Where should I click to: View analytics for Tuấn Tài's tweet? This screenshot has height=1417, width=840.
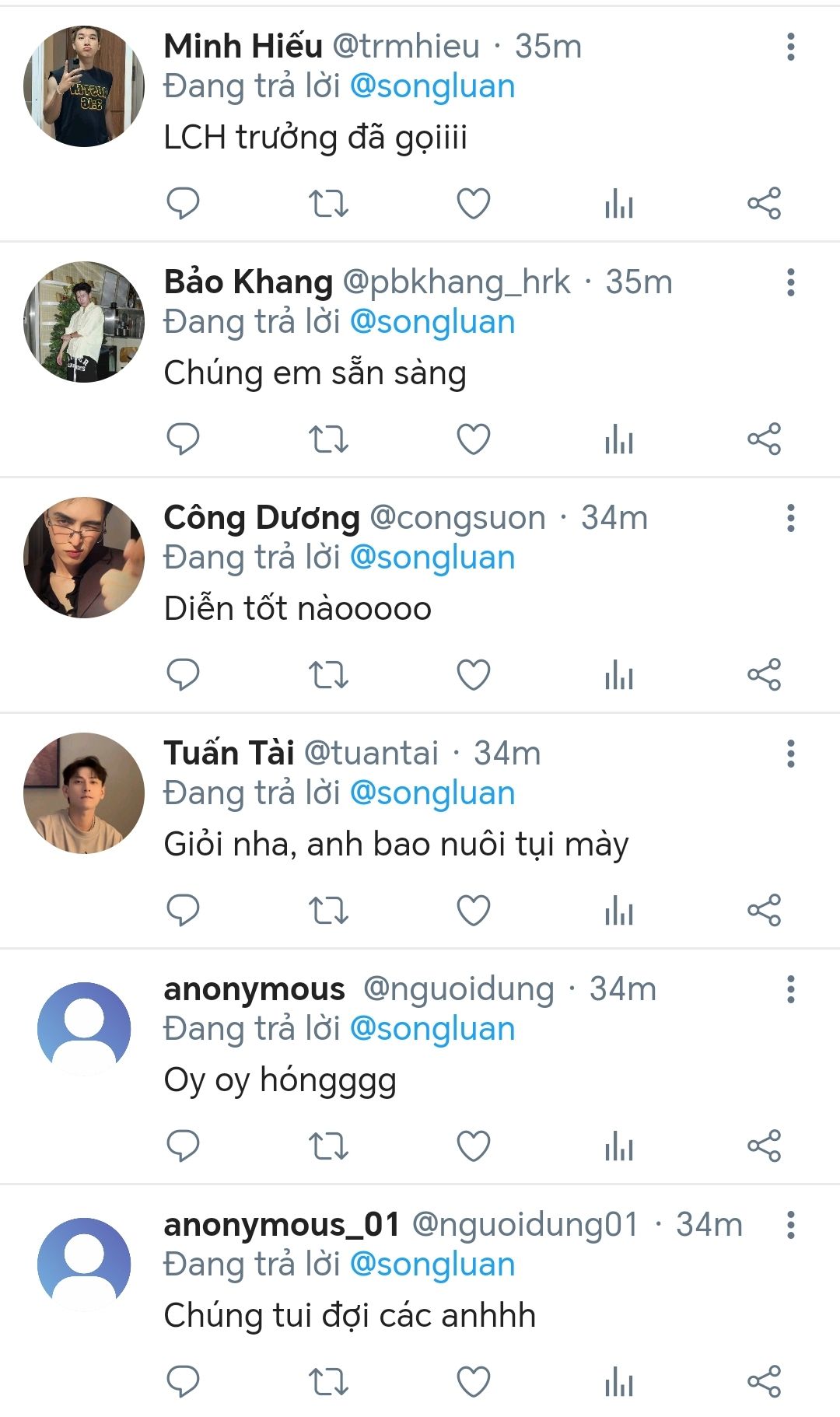[x=619, y=911]
